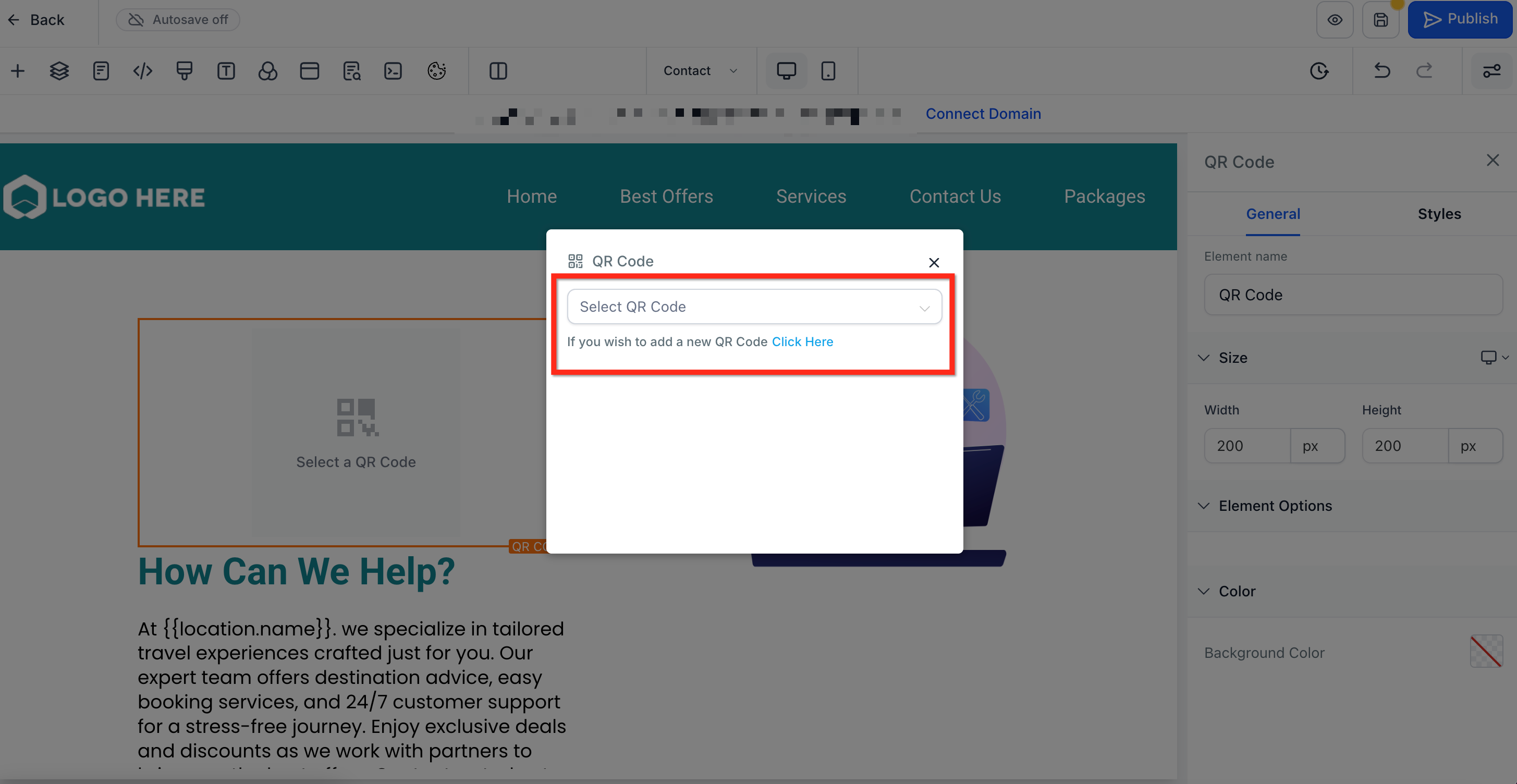Open the cookie consent icon
The height and width of the screenshot is (784, 1517).
pos(436,71)
